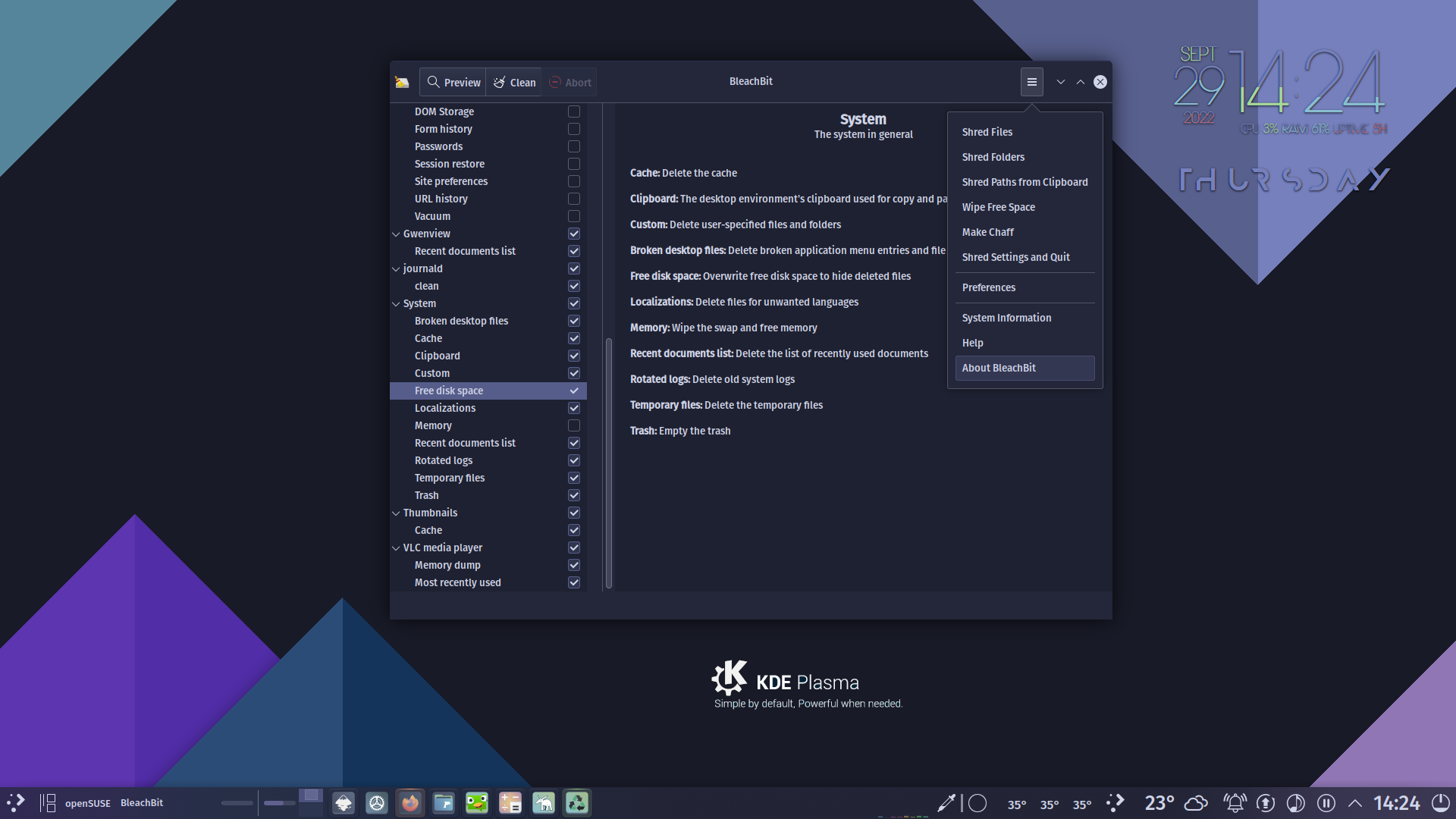
Task: Click the Clean broom button
Action: click(x=514, y=82)
